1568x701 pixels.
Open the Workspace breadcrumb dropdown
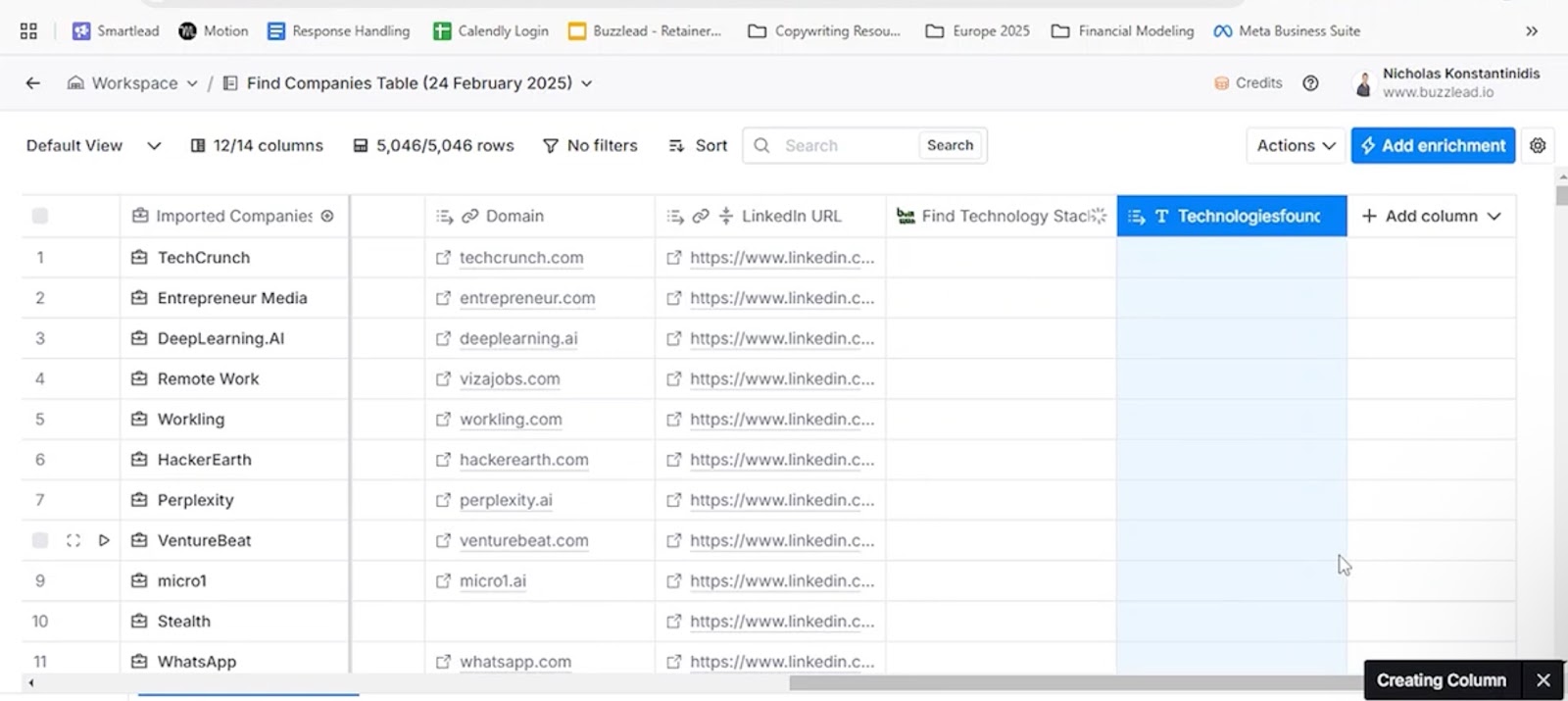point(132,83)
